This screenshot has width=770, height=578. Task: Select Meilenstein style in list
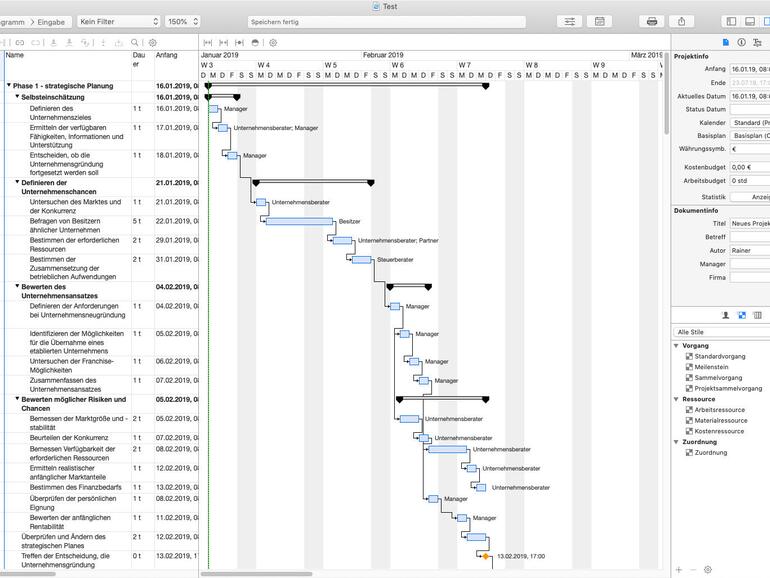(711, 367)
